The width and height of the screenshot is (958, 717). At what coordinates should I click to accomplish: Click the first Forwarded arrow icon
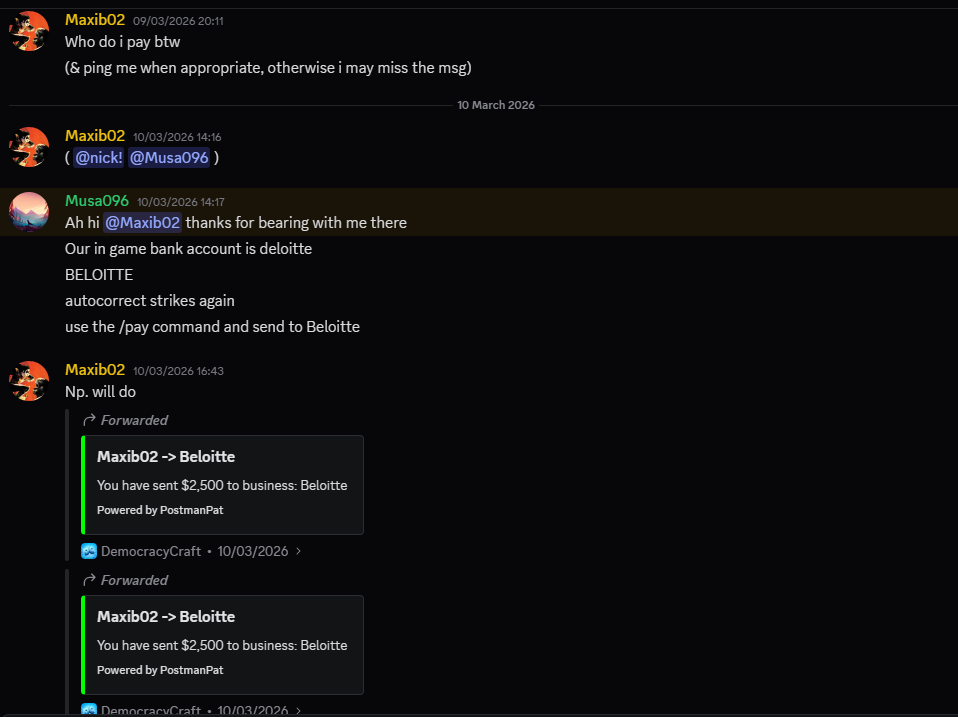pos(89,420)
